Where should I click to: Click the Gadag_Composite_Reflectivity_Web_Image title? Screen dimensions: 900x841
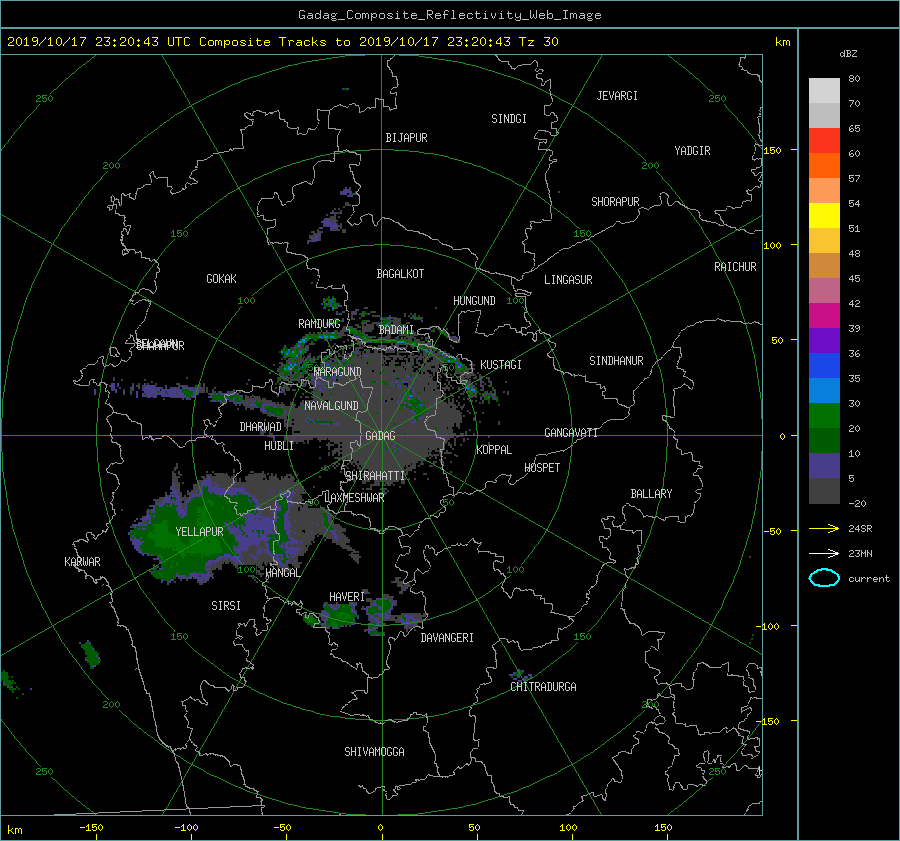(x=449, y=15)
